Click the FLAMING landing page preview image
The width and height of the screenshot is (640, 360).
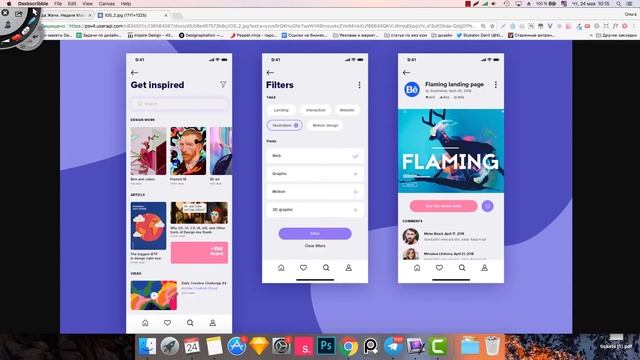click(x=451, y=151)
